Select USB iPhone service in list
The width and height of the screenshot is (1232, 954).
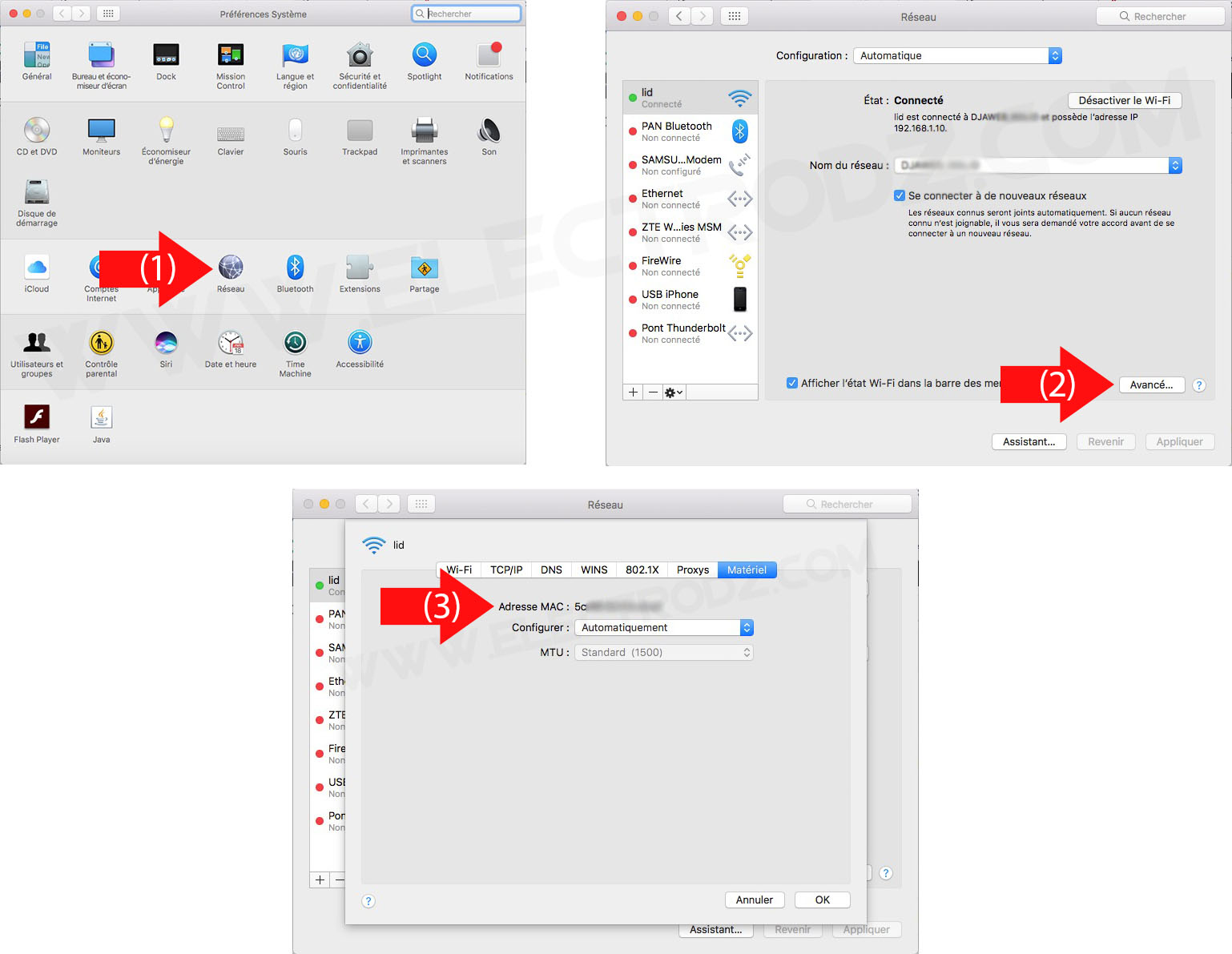690,300
